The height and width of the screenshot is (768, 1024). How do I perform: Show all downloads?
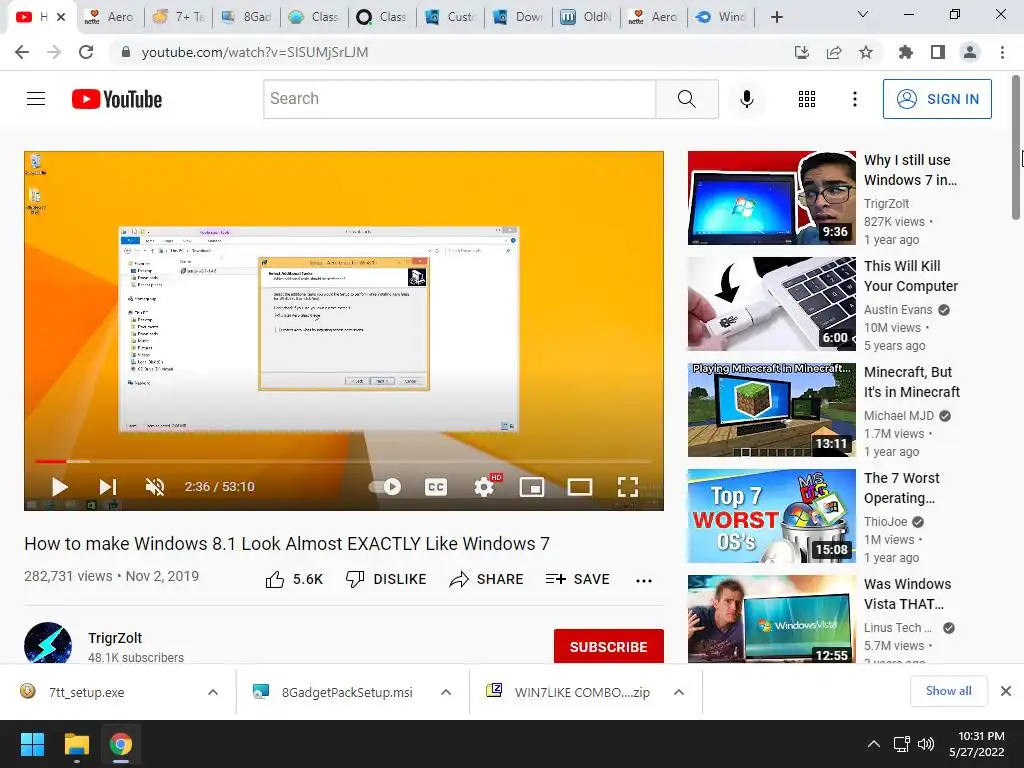pyautogui.click(x=948, y=691)
